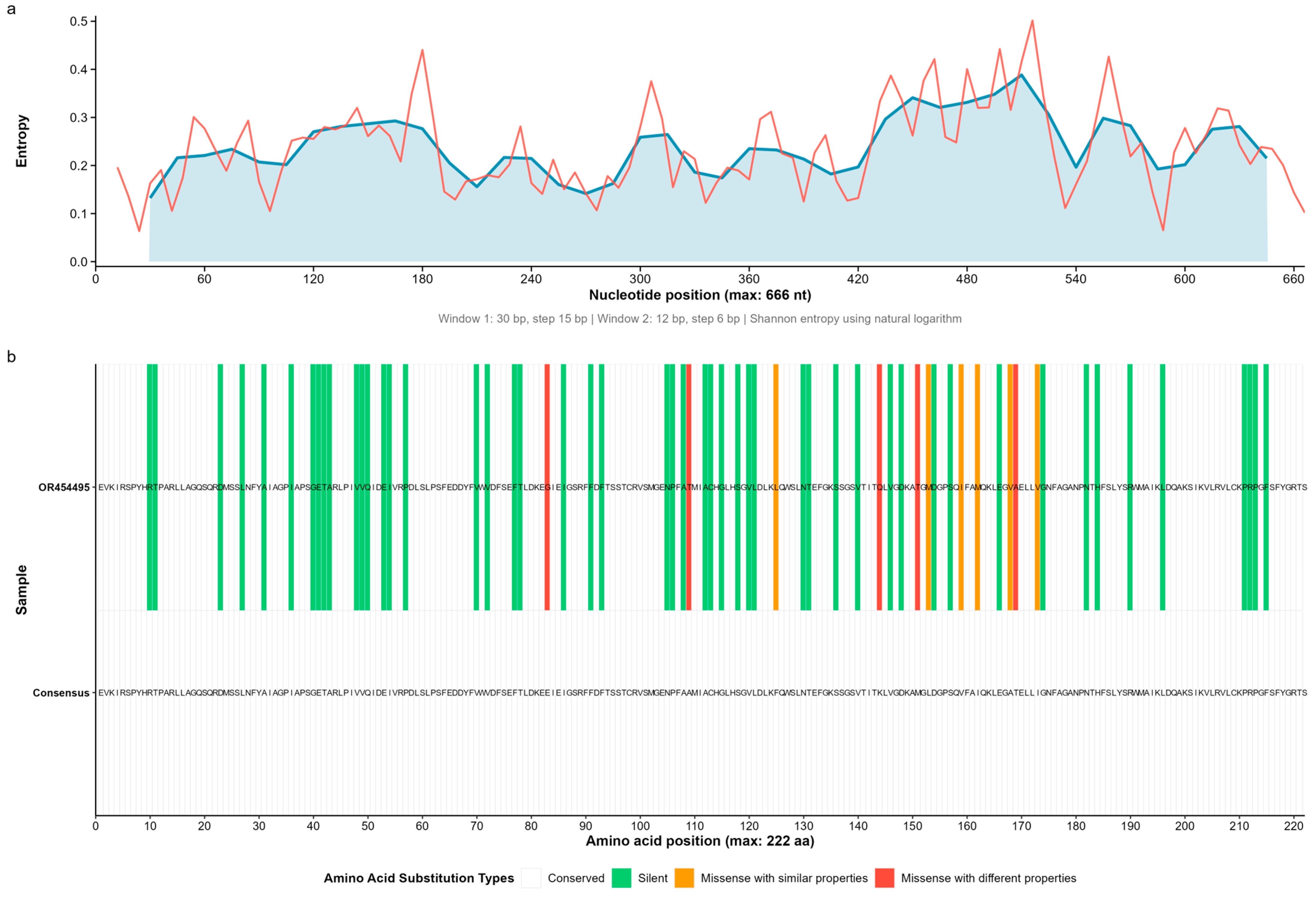This screenshot has height=898, width=1316.
Task: Click the 300 nucleotide tick label
Action: coord(640,279)
